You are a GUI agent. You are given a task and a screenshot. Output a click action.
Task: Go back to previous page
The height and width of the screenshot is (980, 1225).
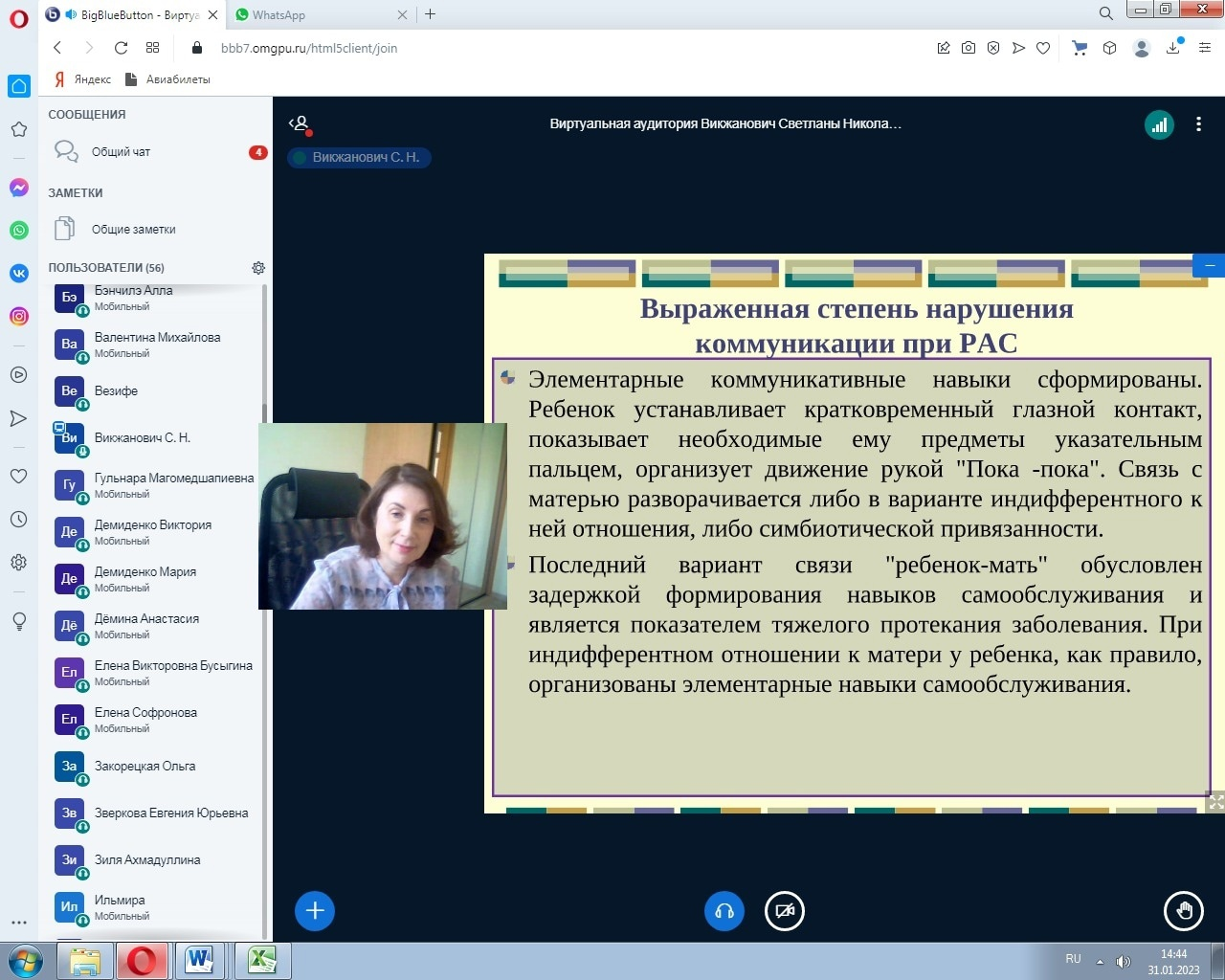point(57,48)
